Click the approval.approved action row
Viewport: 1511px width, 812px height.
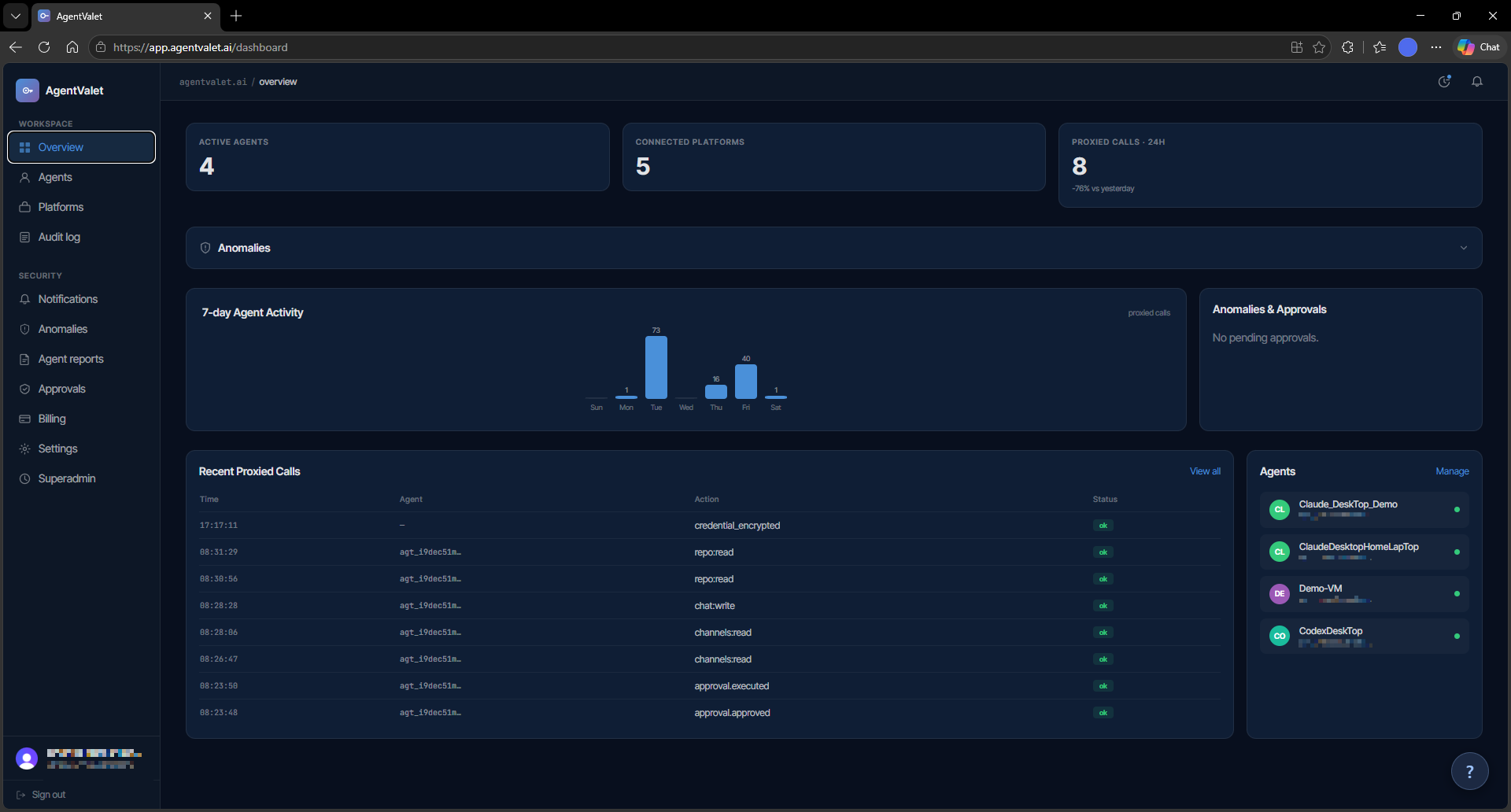(709, 713)
